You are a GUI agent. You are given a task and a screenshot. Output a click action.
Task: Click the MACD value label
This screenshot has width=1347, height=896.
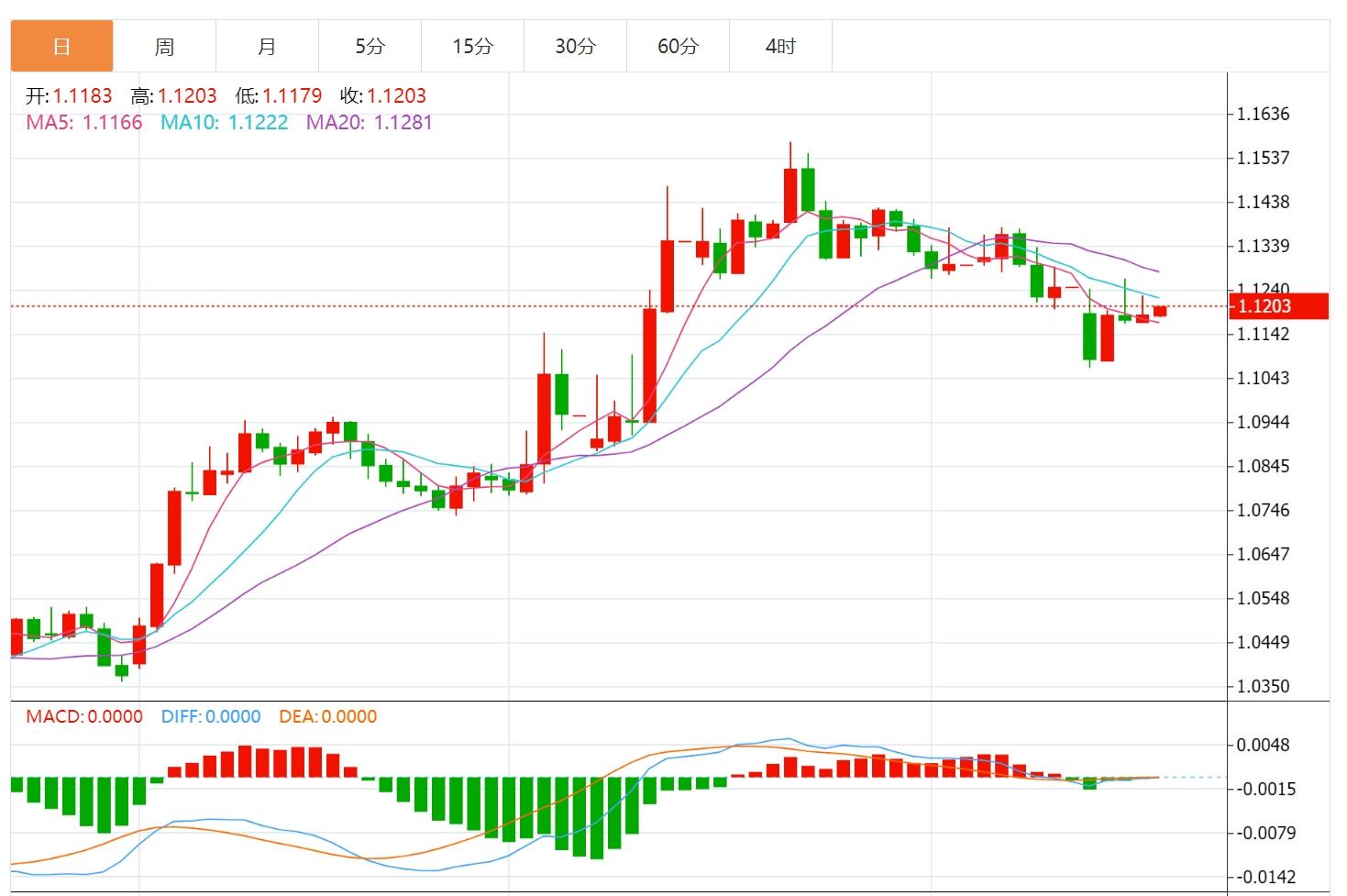[84, 716]
